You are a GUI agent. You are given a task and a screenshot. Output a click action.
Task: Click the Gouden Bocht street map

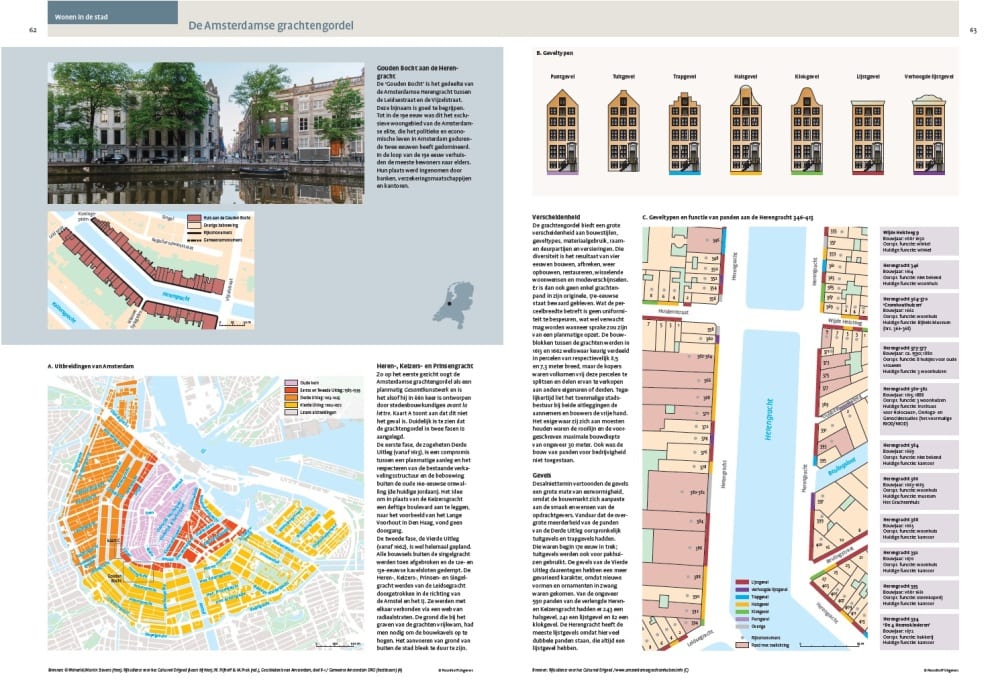pyautogui.click(x=151, y=270)
